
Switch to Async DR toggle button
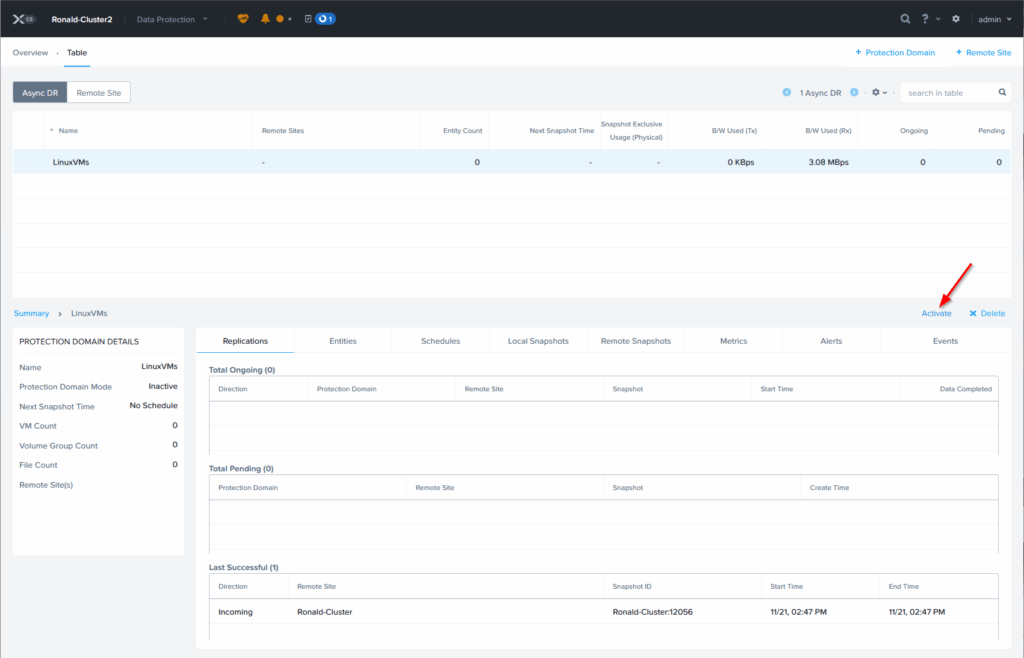[x=40, y=92]
